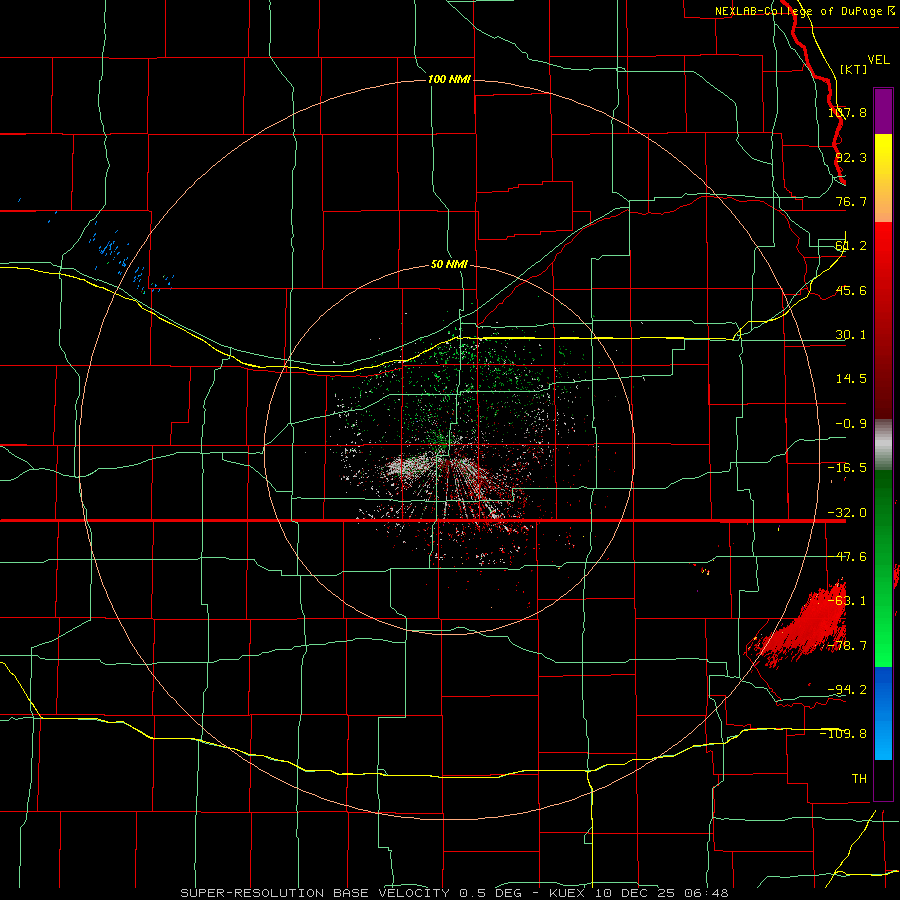
Task: Click the green segment of the velocity scale
Action: (x=883, y=568)
